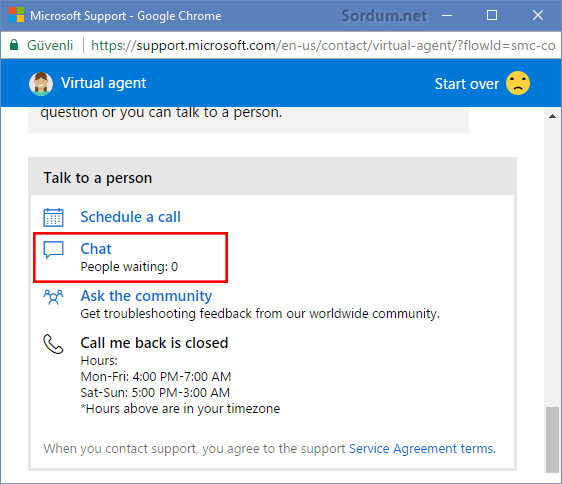The width and height of the screenshot is (562, 484).
Task: Click the green padlock security icon
Action: click(14, 45)
